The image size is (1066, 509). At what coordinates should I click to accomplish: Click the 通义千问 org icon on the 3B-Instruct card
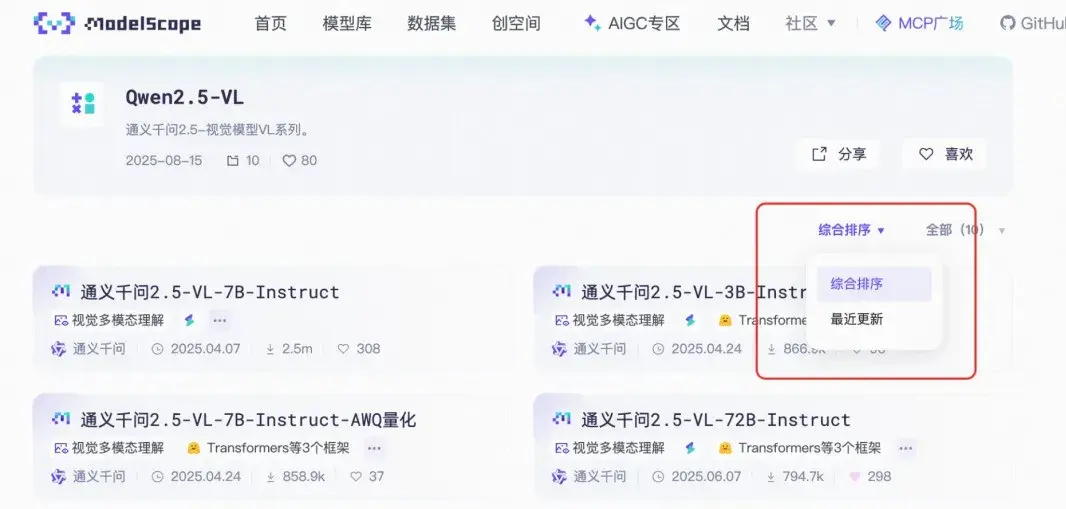click(559, 349)
